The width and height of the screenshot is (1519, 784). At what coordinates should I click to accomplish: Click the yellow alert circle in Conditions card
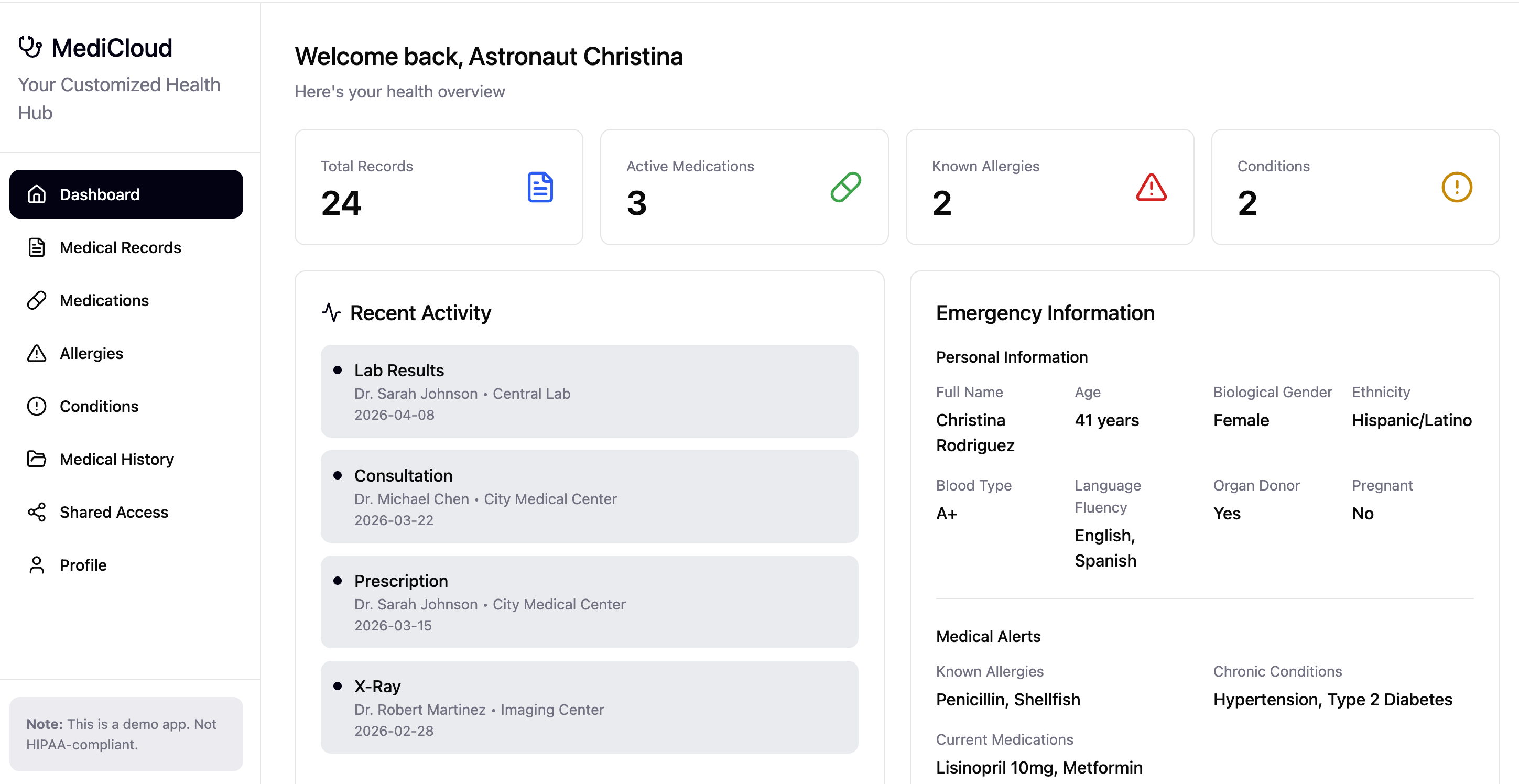(1456, 188)
